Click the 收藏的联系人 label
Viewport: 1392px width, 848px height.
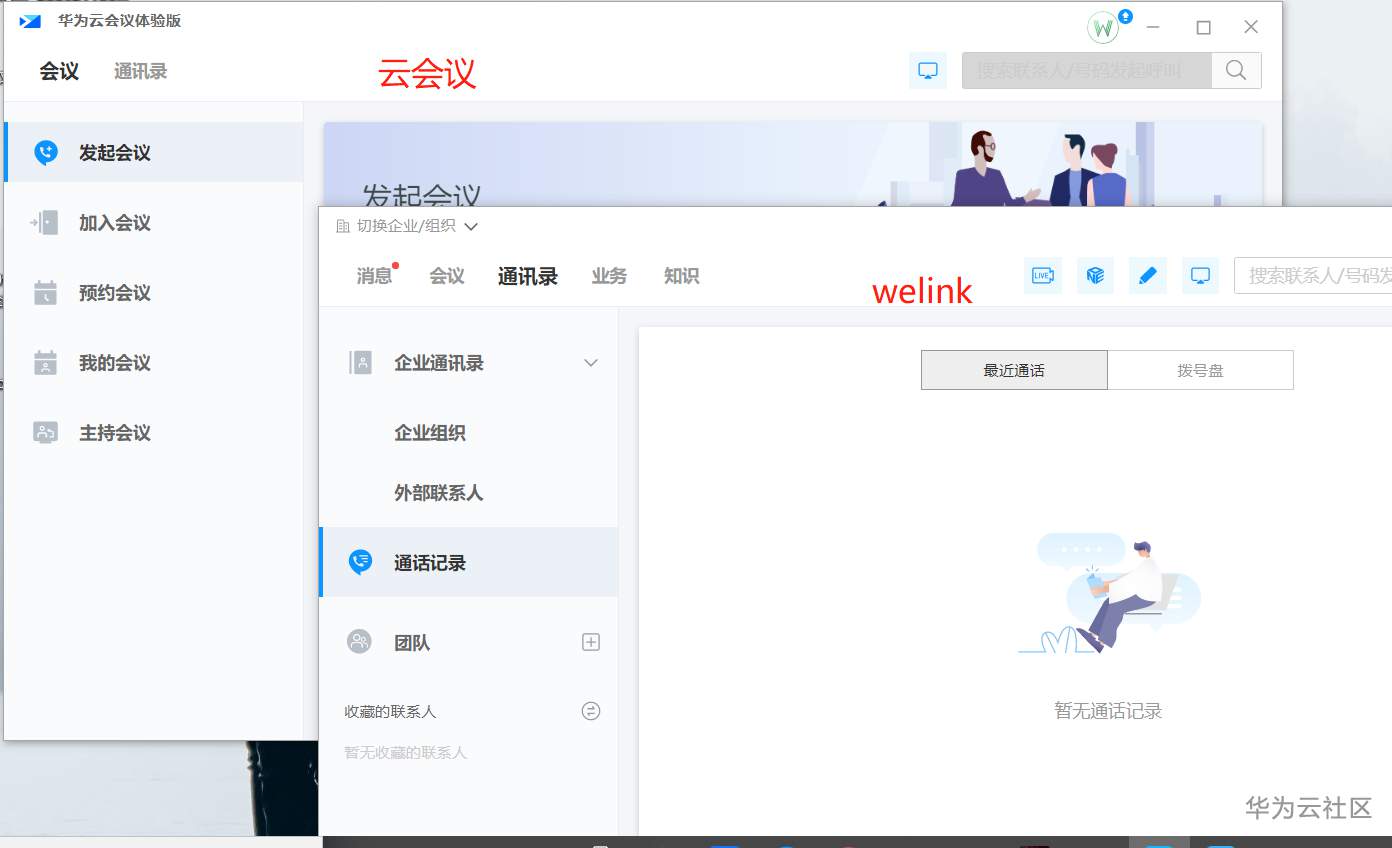(x=391, y=712)
